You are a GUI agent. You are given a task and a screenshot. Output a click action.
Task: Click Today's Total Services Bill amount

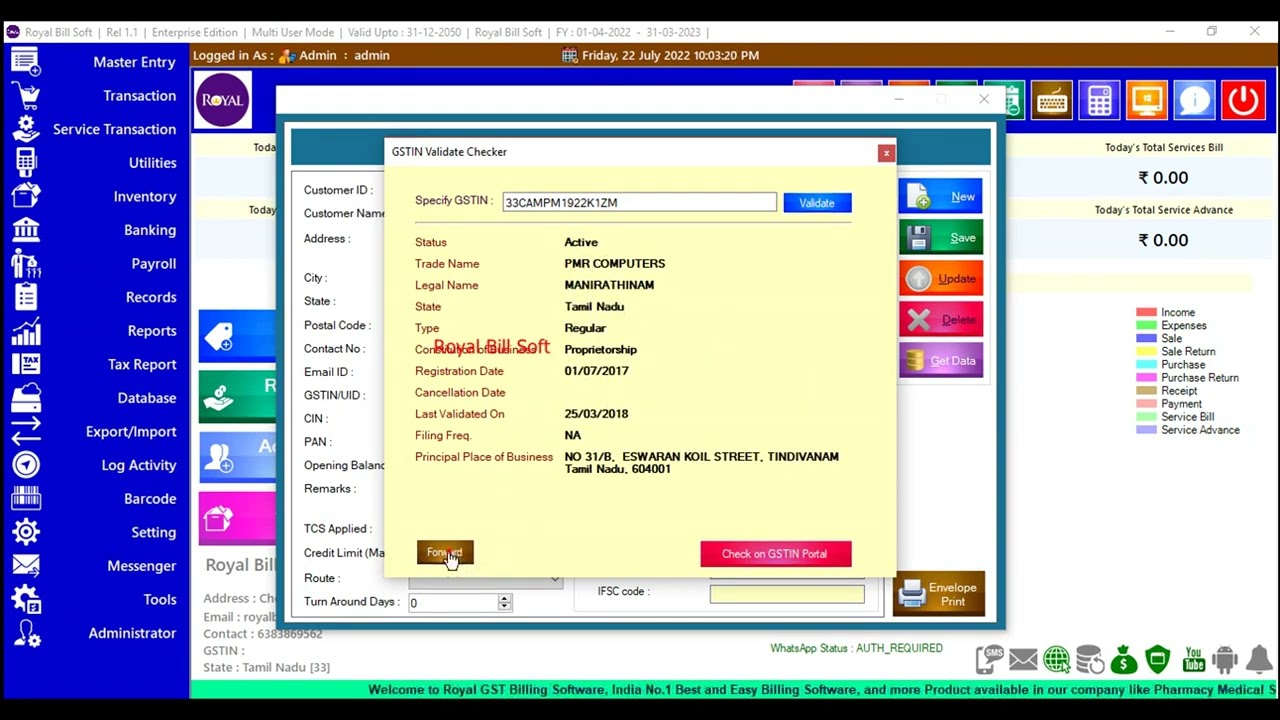pos(1163,178)
